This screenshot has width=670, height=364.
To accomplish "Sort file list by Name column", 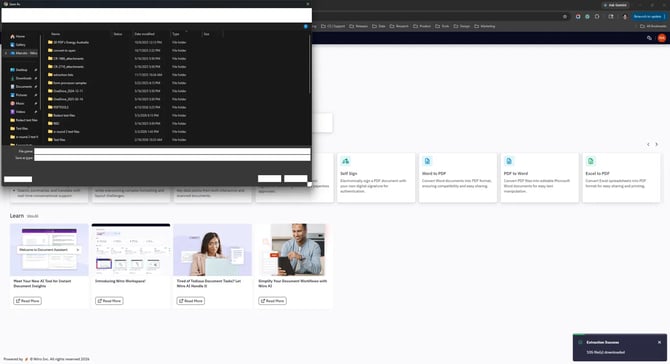I will pos(56,34).
